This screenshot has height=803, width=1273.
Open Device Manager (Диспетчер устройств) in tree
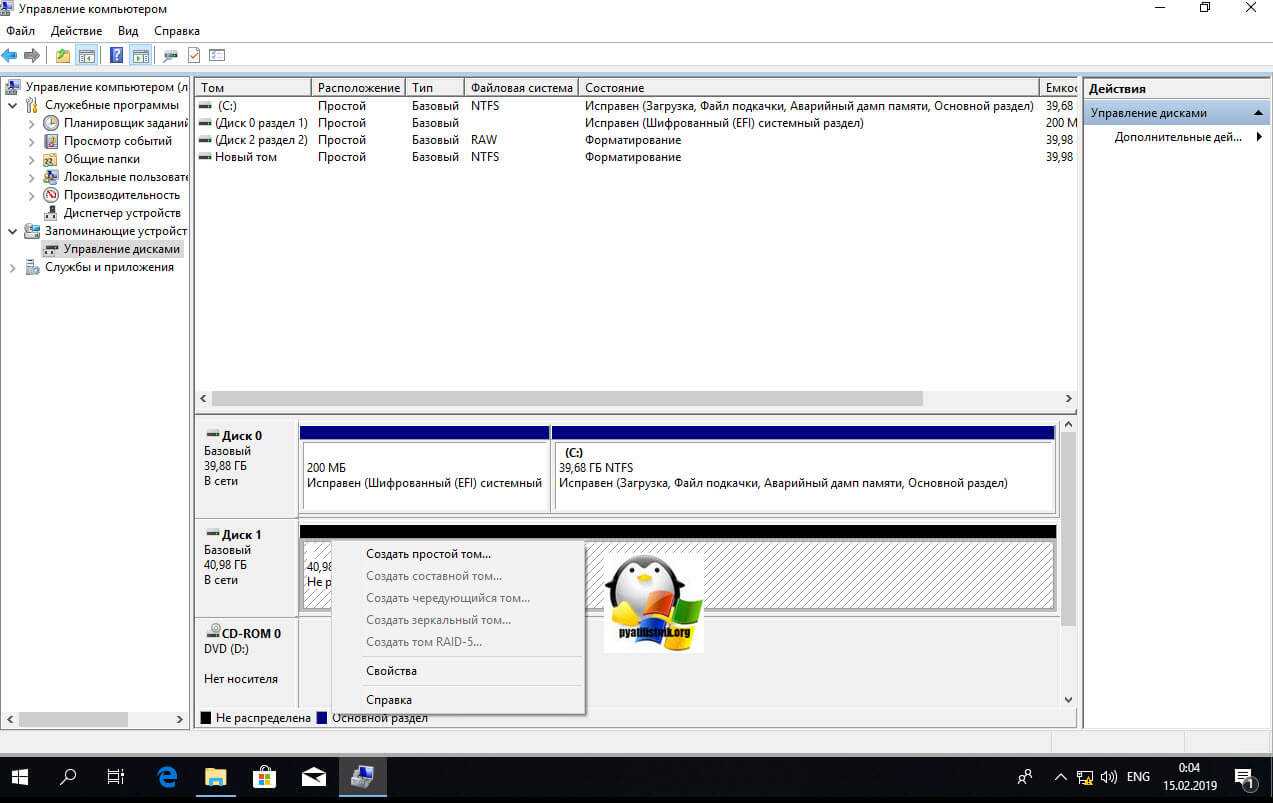[x=121, y=213]
